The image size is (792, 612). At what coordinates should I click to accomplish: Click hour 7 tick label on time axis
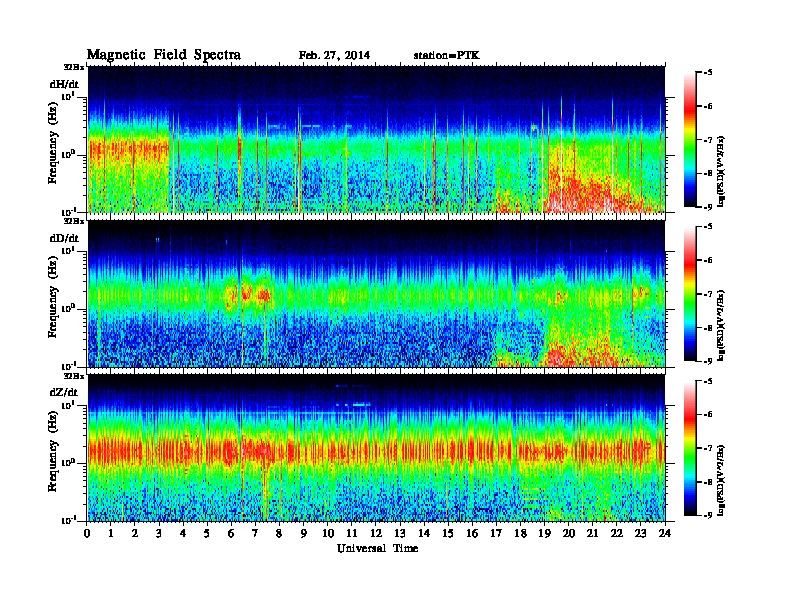coord(256,533)
